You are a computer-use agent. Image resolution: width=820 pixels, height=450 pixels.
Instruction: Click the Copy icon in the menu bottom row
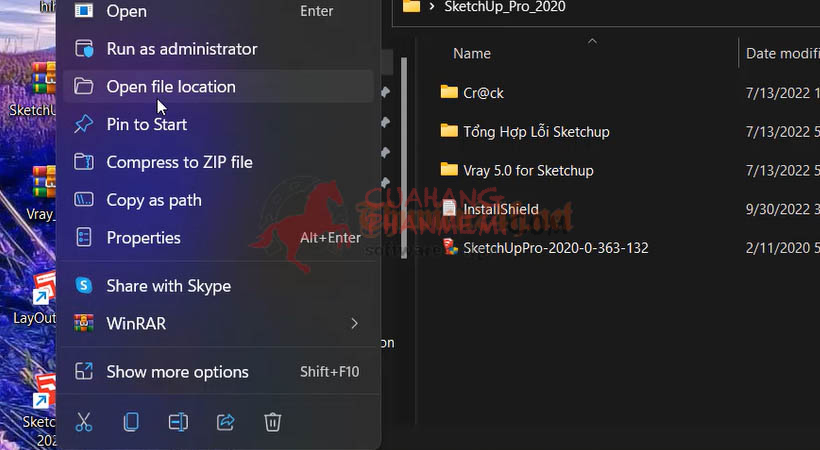point(131,422)
